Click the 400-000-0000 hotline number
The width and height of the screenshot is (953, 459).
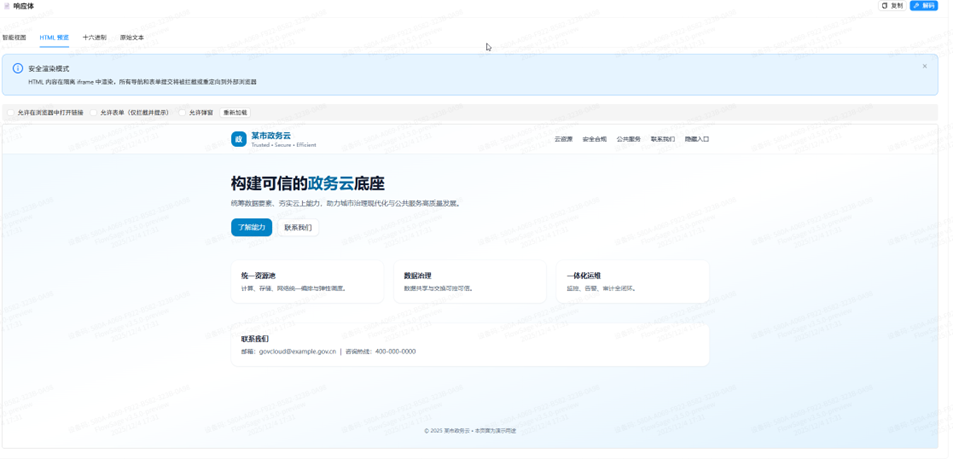pos(396,351)
